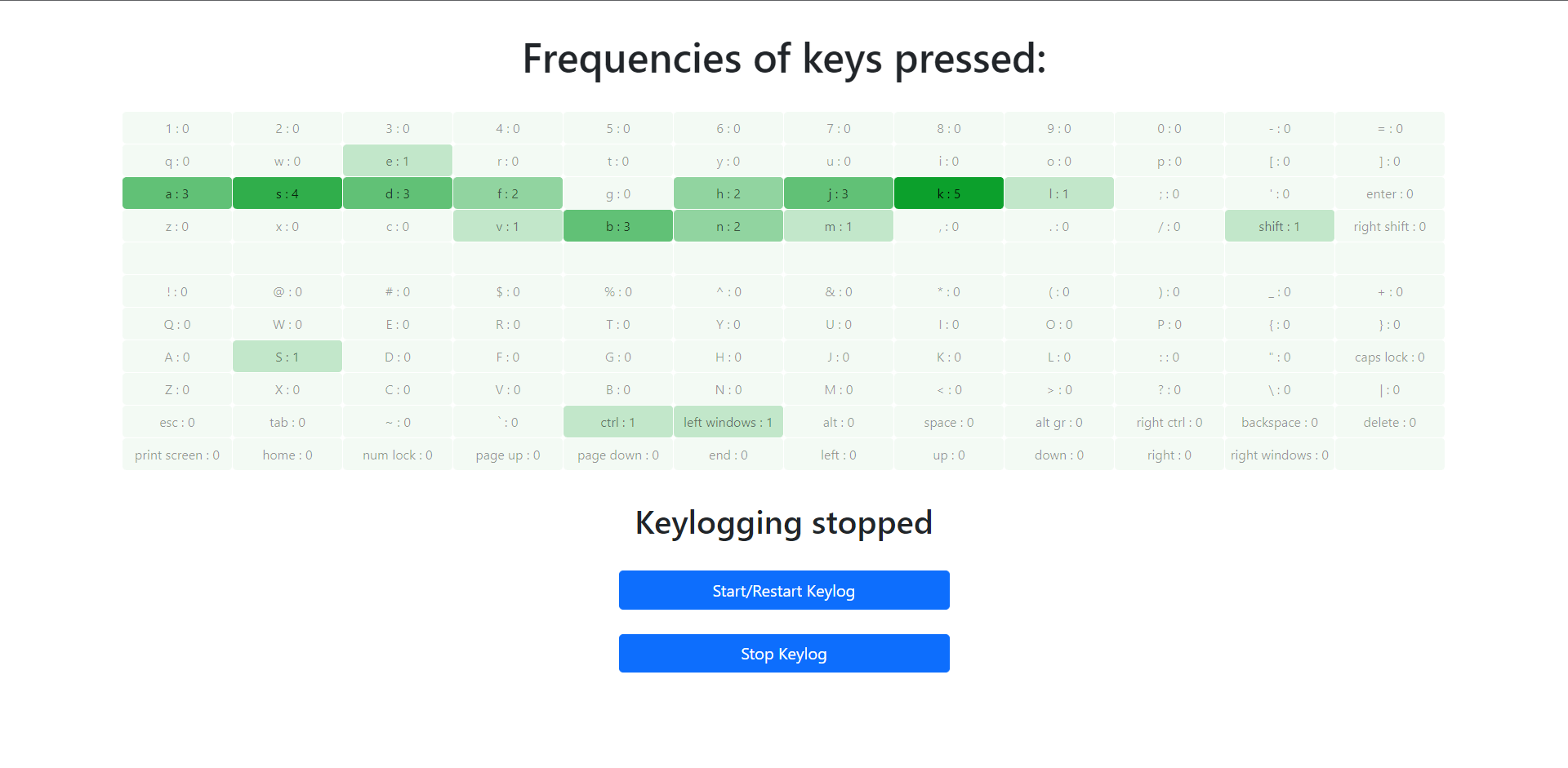The width and height of the screenshot is (1568, 768).
Task: Click the ctrl : 1 cell
Action: coord(617,422)
